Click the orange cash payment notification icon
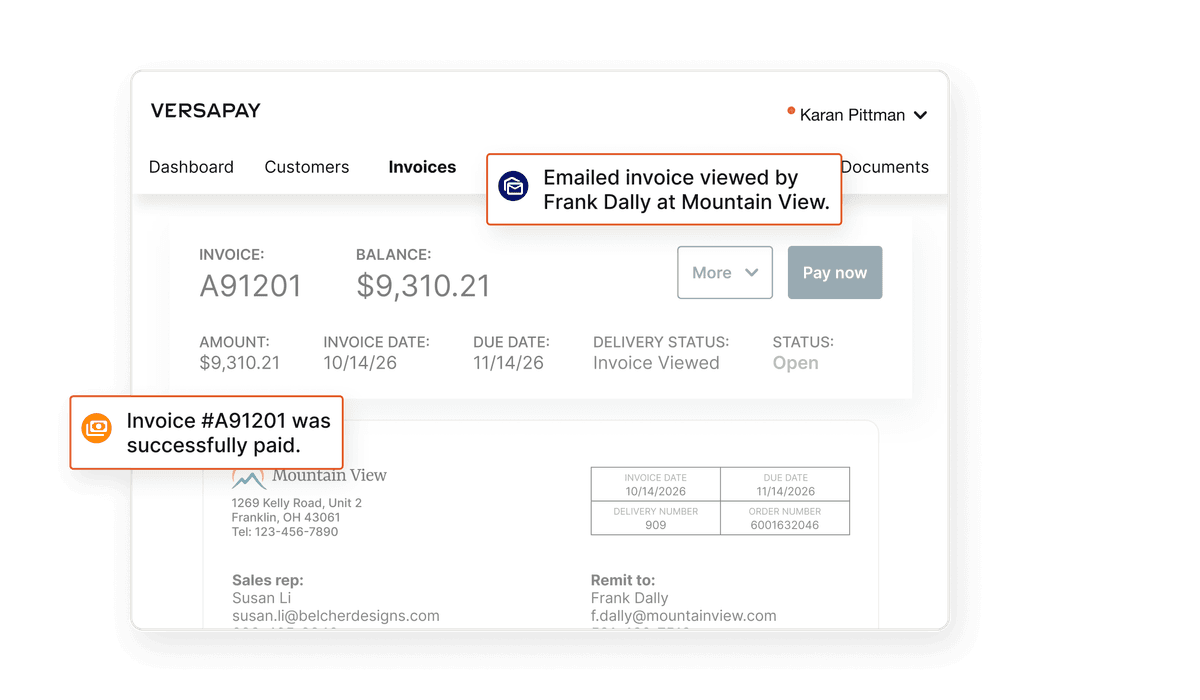This screenshot has height=700, width=1200. [97, 428]
